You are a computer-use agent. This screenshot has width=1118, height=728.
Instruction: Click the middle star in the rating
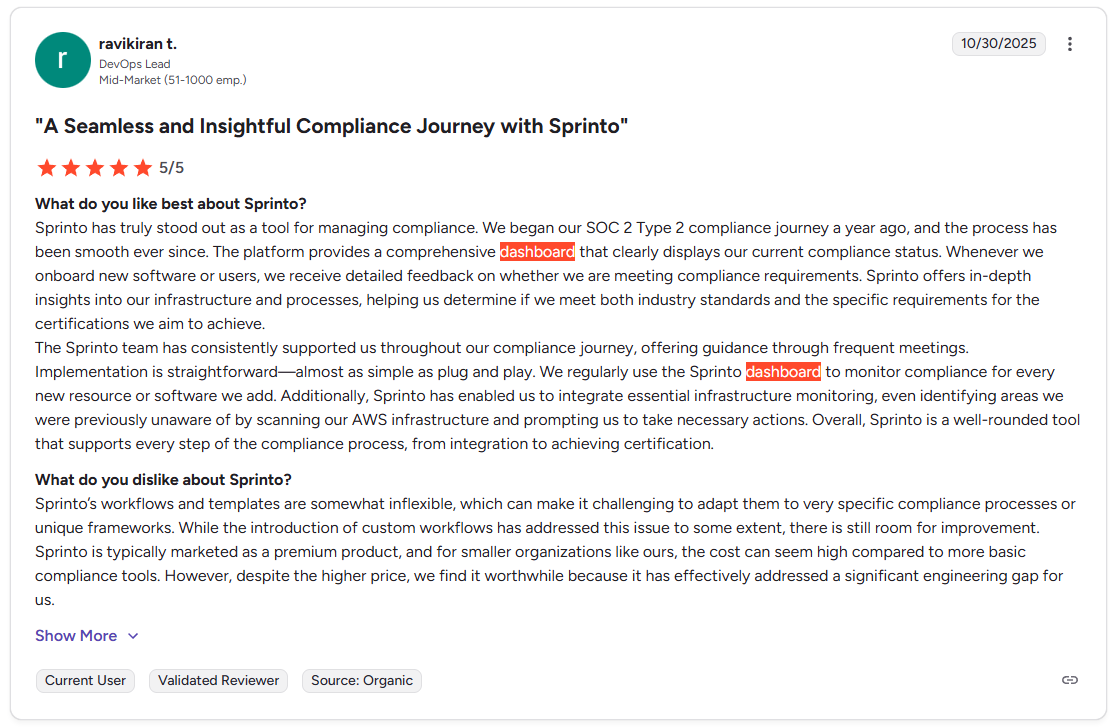[95, 168]
